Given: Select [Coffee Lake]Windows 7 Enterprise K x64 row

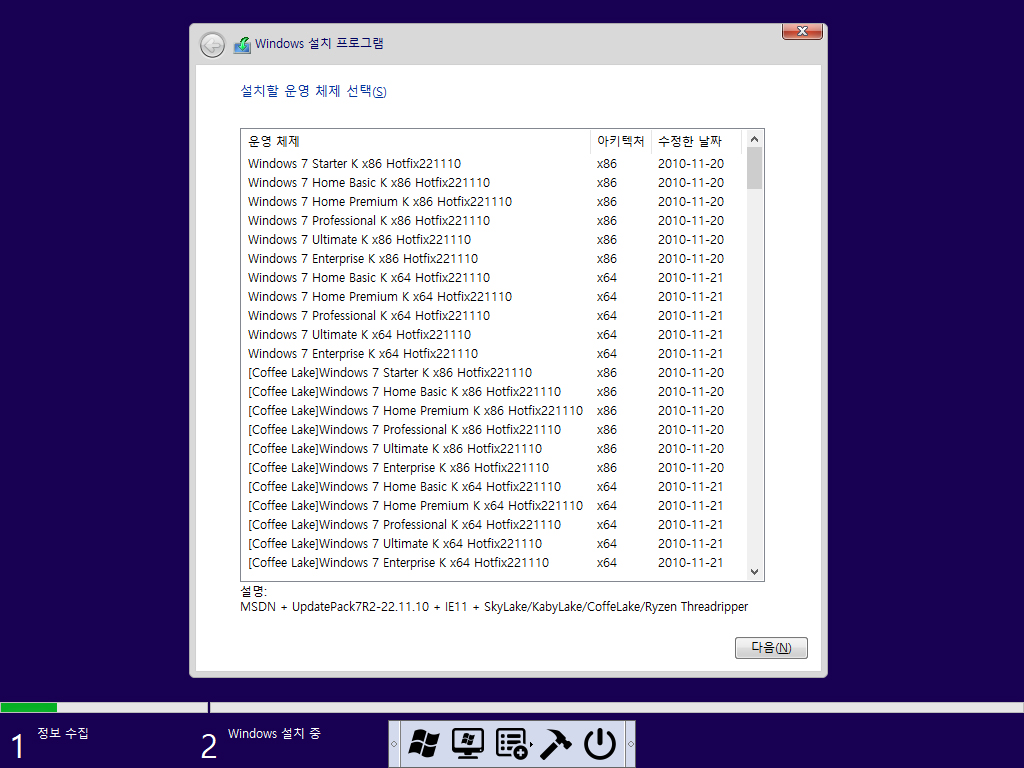Looking at the screenshot, I should [x=492, y=562].
